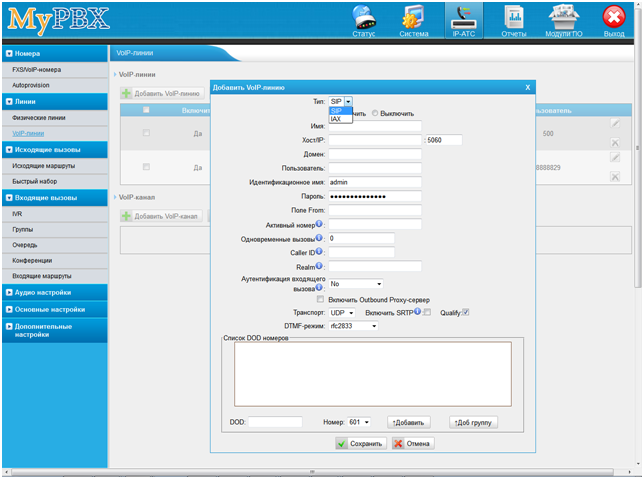Open the DTMF-режим dropdown
The image size is (644, 479).
(x=353, y=326)
